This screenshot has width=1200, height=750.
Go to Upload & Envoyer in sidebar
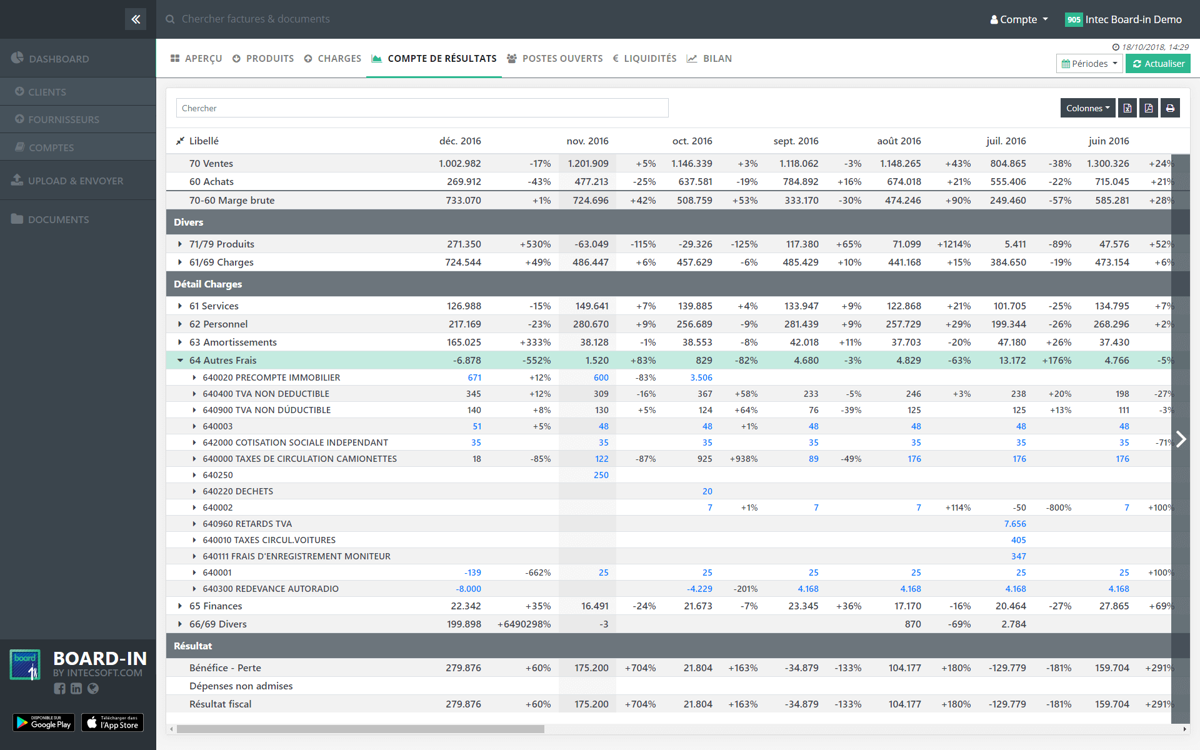(x=75, y=181)
